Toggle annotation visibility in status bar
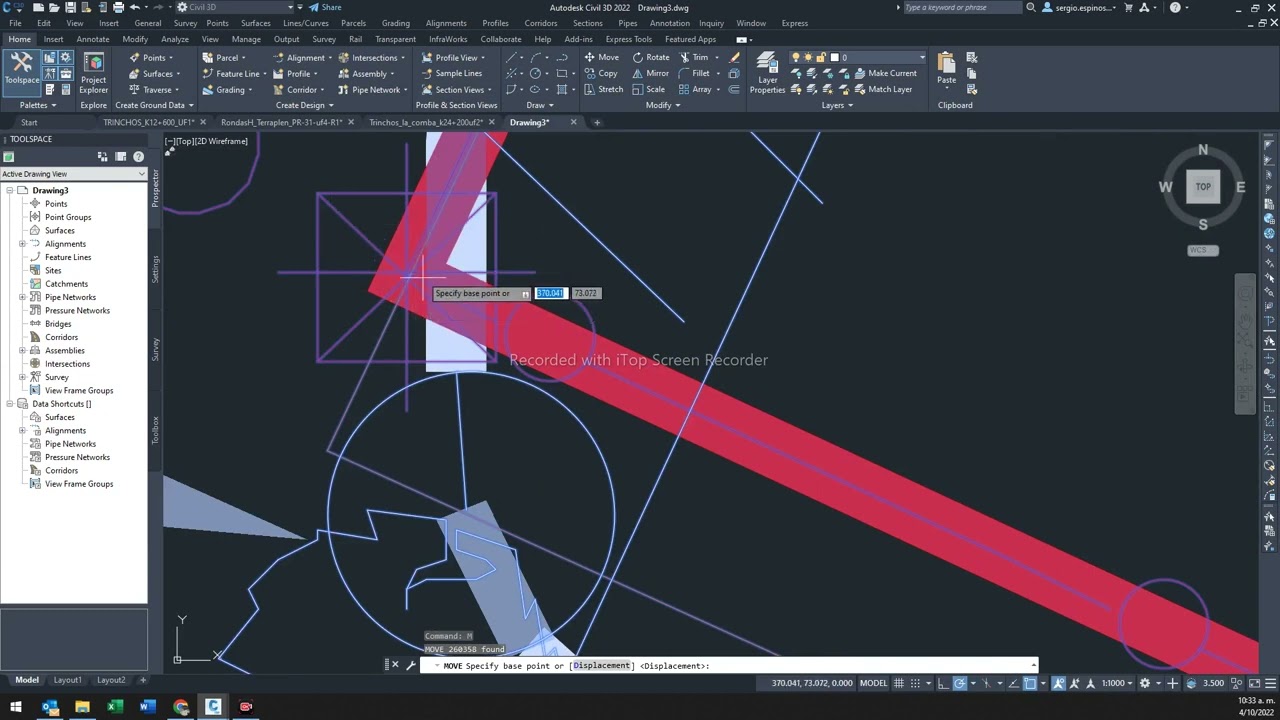 click(x=1059, y=683)
